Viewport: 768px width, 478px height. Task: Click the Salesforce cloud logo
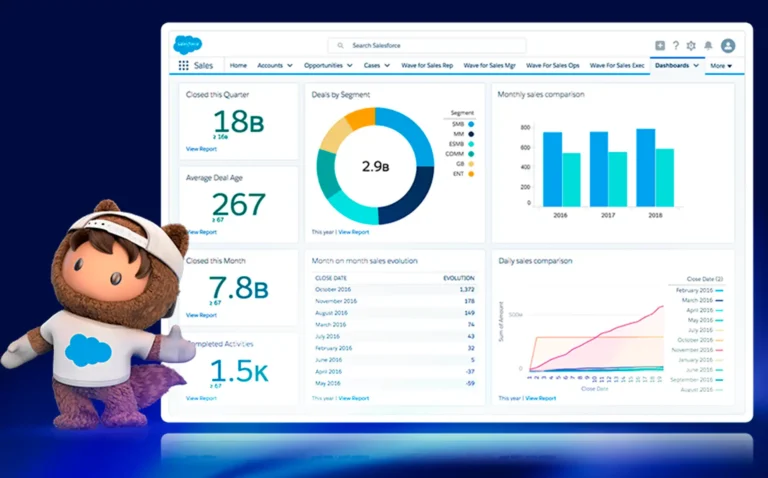pos(188,45)
